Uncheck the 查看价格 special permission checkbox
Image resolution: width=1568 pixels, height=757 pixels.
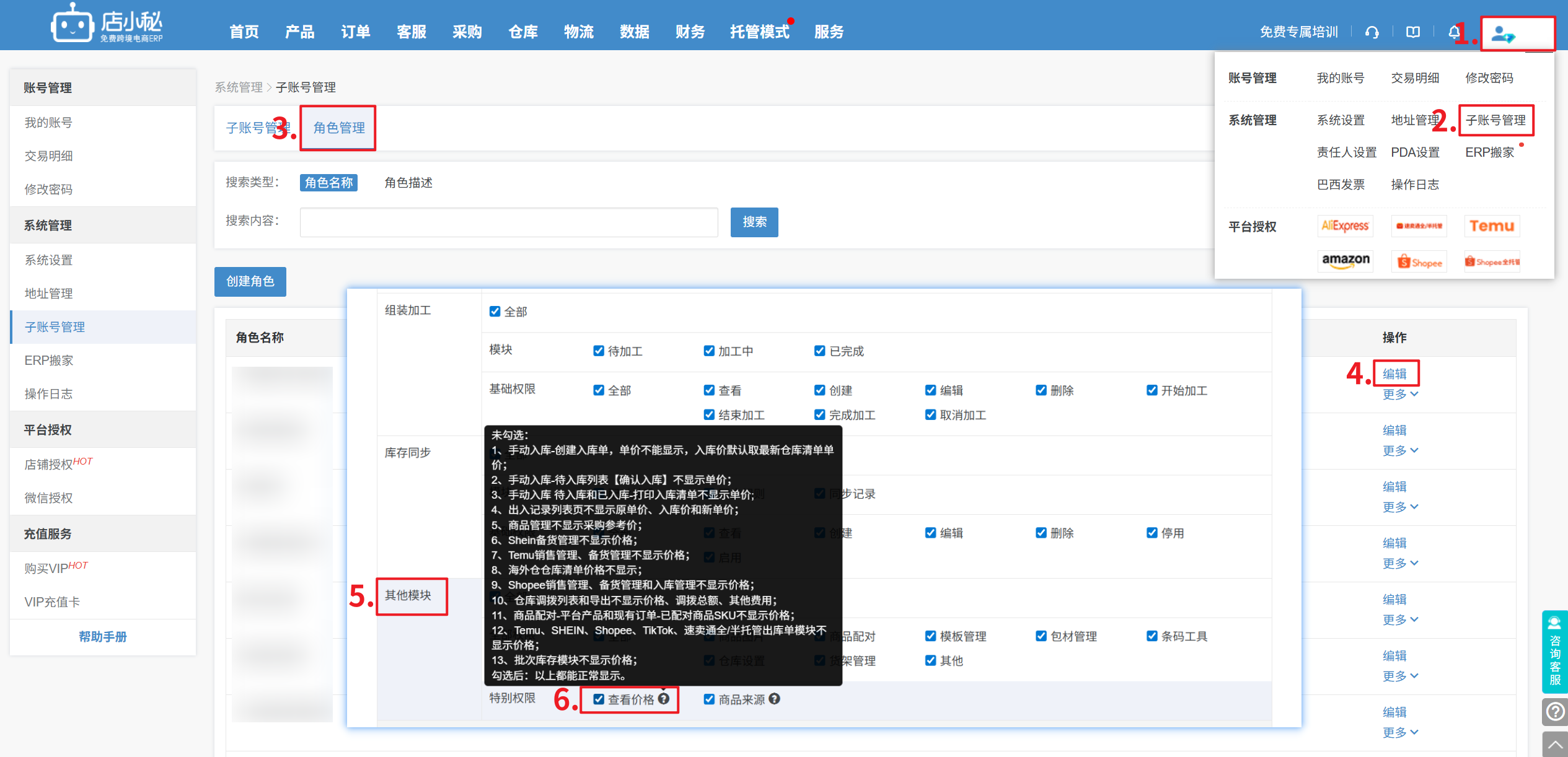(x=599, y=699)
